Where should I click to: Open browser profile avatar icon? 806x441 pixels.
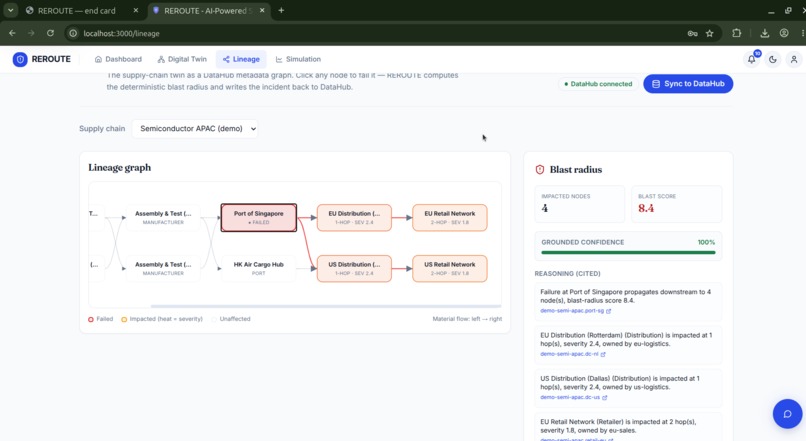coord(784,33)
